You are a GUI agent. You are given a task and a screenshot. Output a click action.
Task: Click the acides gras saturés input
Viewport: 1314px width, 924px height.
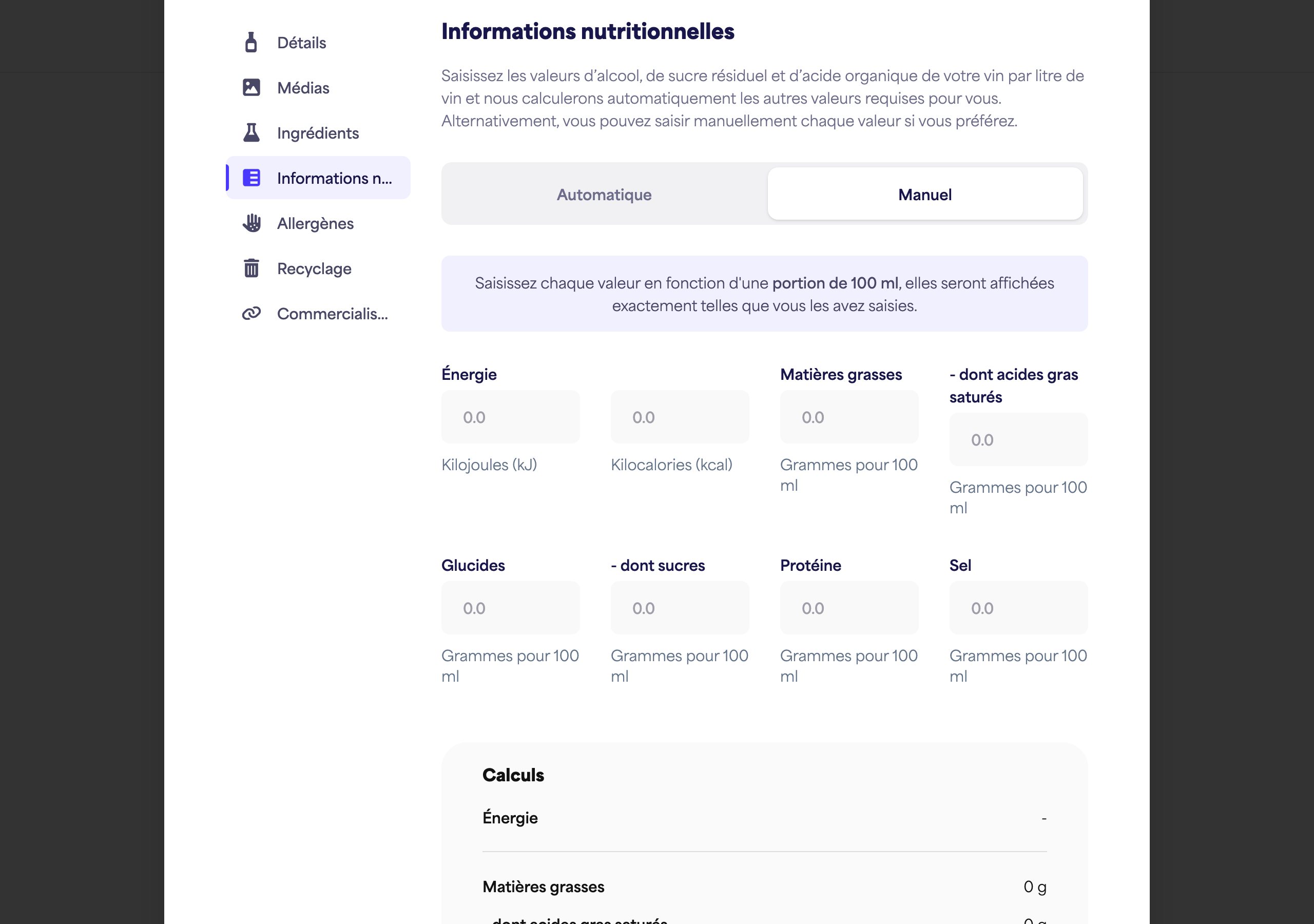[x=1019, y=440]
